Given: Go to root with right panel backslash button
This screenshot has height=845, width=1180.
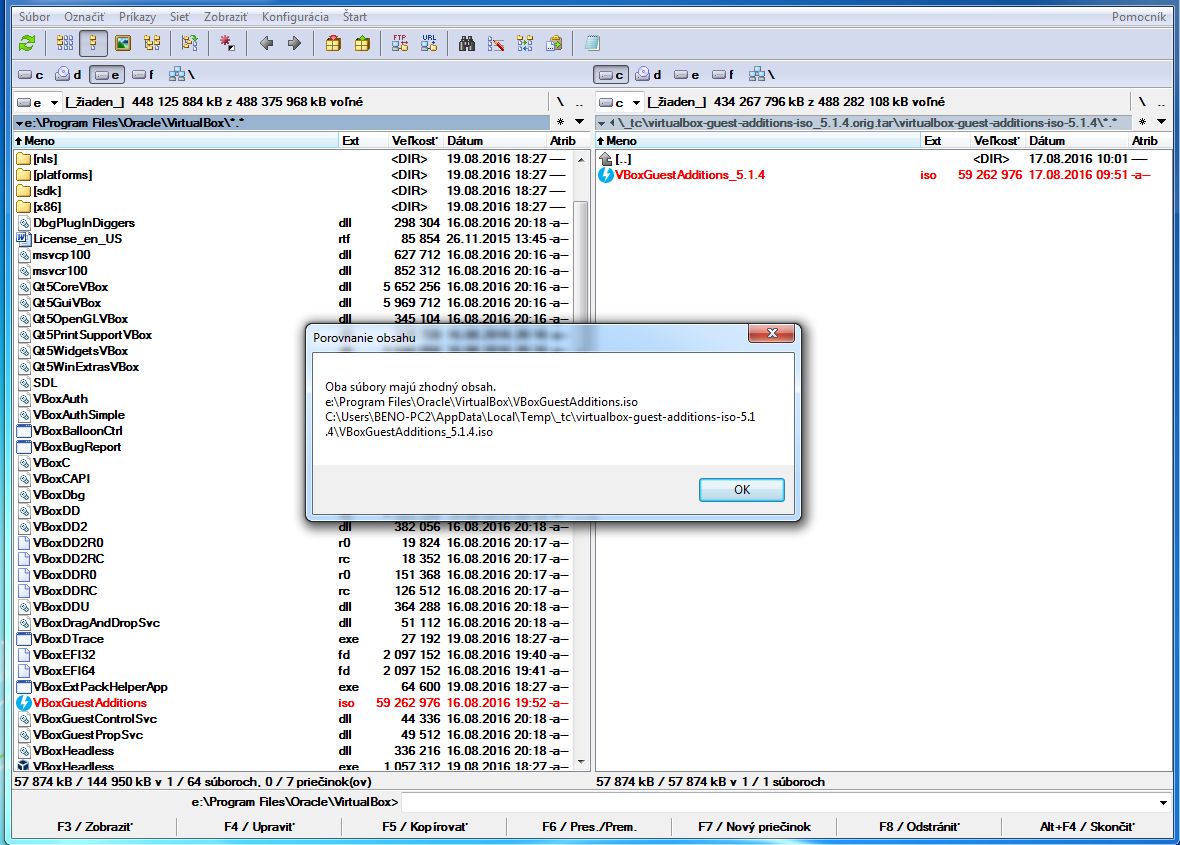Looking at the screenshot, I should pos(1142,102).
